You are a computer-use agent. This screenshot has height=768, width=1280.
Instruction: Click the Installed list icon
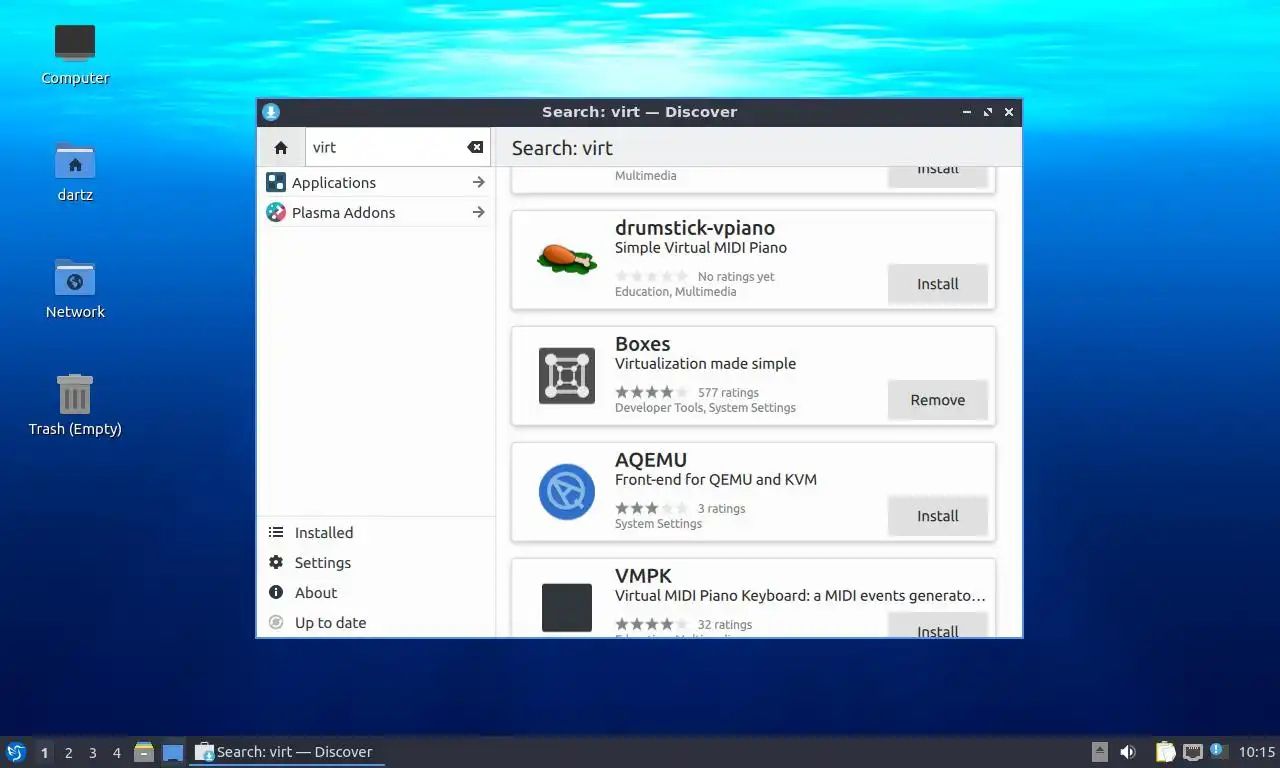click(x=276, y=532)
